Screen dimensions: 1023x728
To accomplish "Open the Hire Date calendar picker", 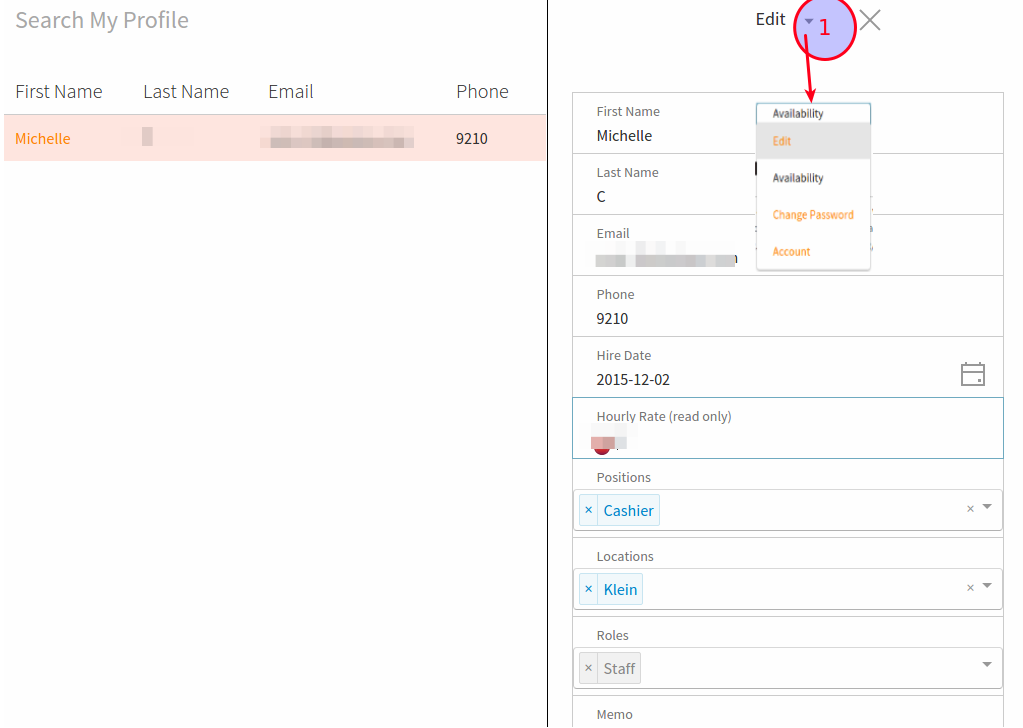I will 972,374.
